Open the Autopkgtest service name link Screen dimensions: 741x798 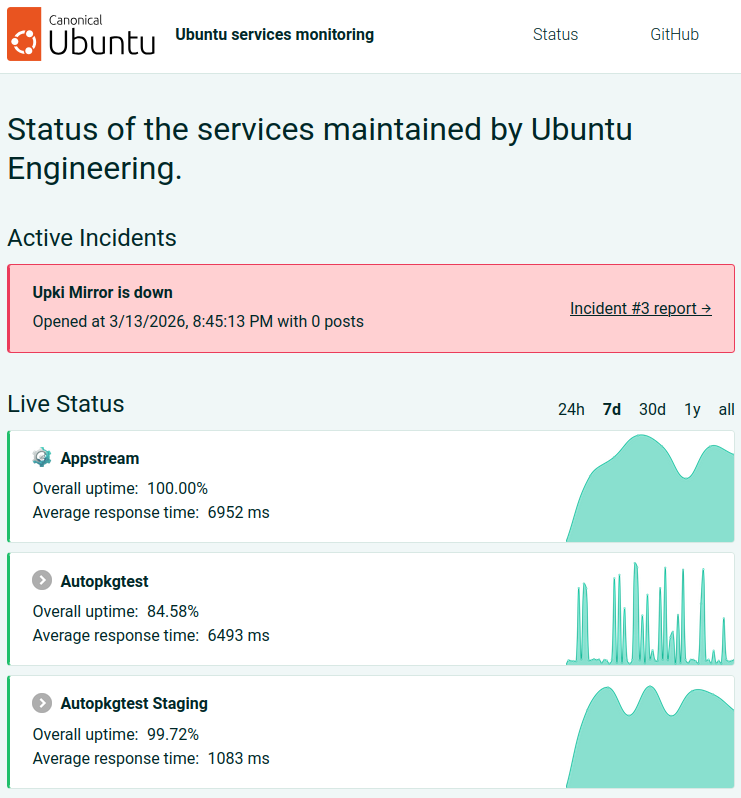click(x=104, y=581)
